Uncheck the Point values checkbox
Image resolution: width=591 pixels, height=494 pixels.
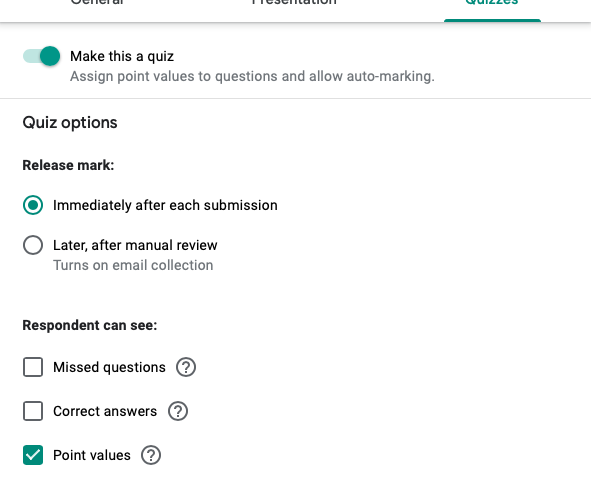[x=33, y=455]
